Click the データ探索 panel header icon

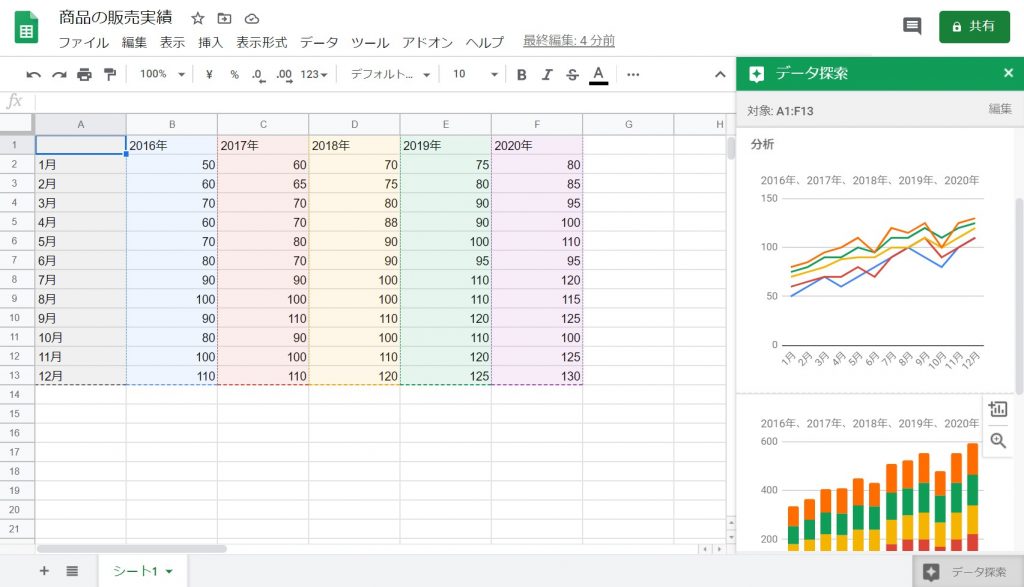click(756, 74)
